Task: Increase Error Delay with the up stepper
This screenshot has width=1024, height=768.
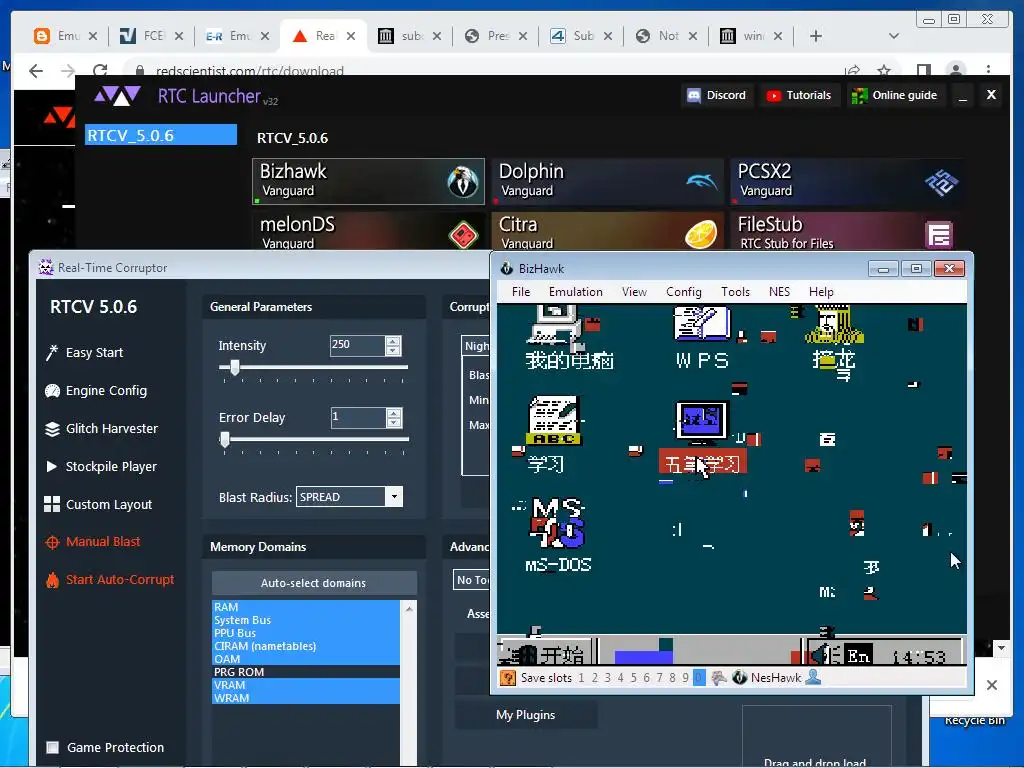Action: tap(394, 413)
